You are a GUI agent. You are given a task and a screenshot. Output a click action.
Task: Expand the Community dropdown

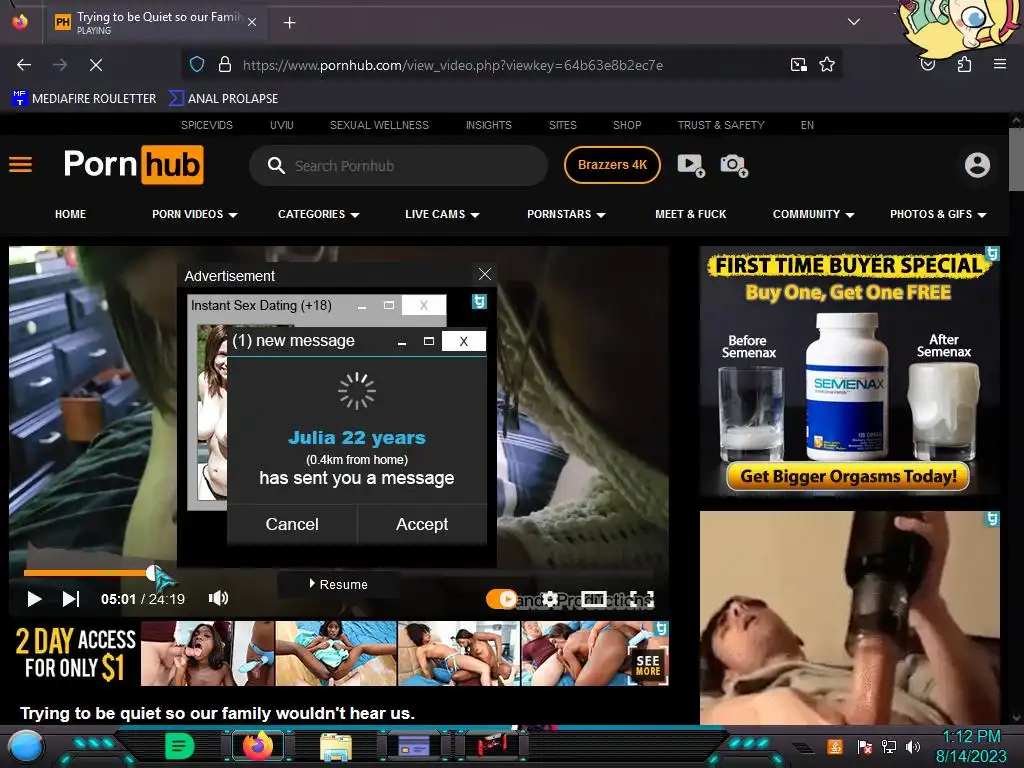click(814, 214)
